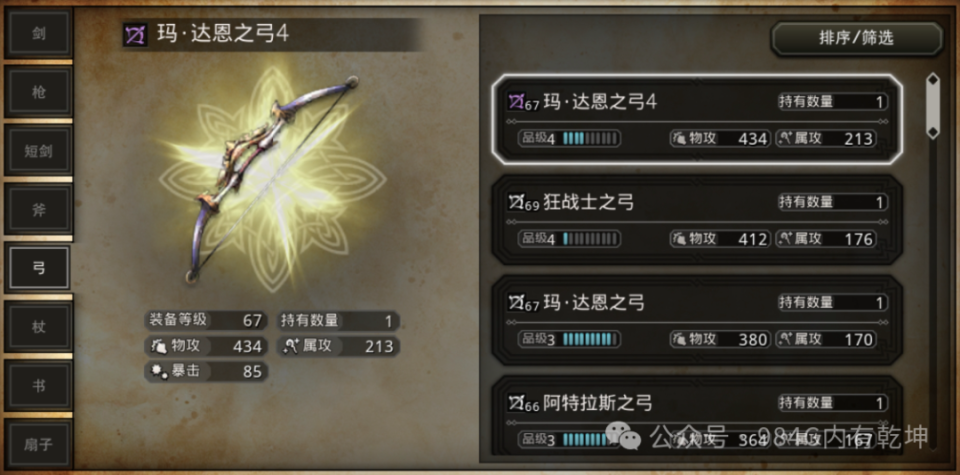The width and height of the screenshot is (960, 475).
Task: Click the 暴击 critical icon
Action: pyautogui.click(x=159, y=372)
